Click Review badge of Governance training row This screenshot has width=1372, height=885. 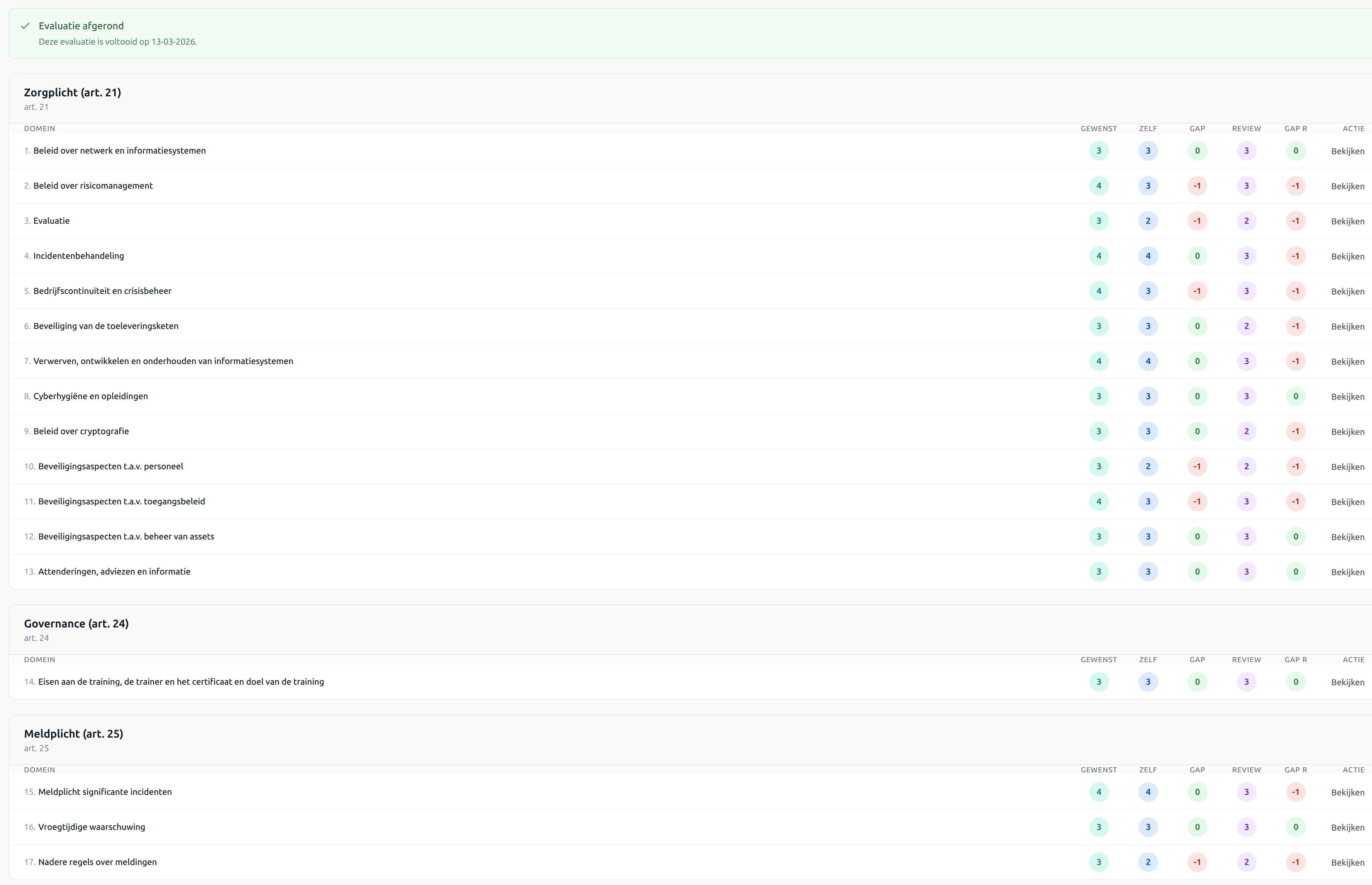(x=1246, y=682)
